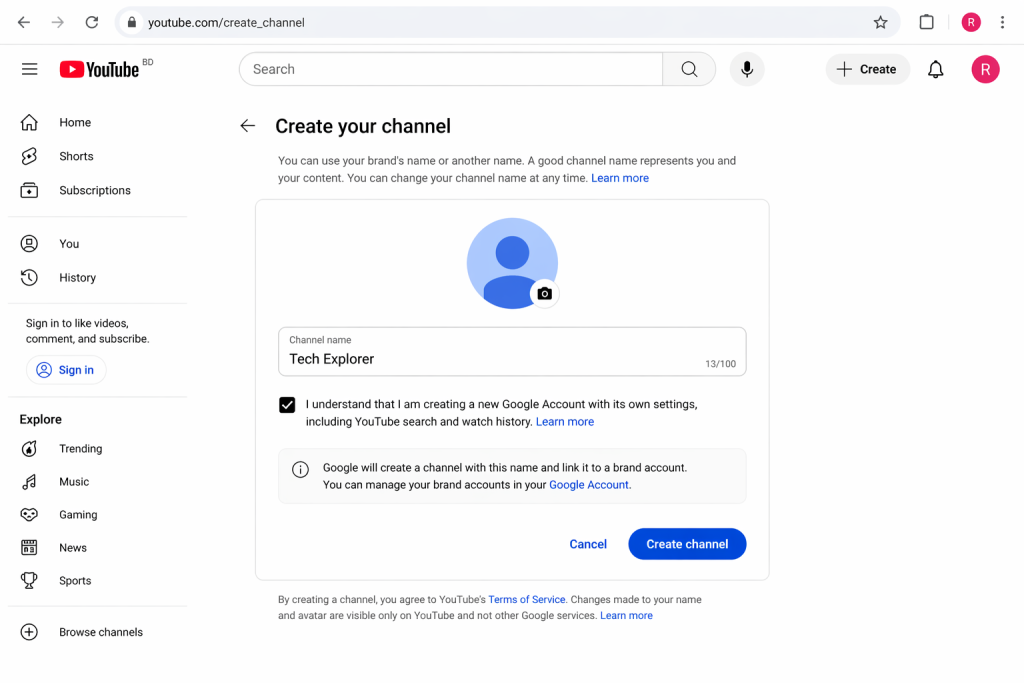Viewport: 1024px width, 683px height.
Task: Click the Sign in button
Action: tap(66, 370)
